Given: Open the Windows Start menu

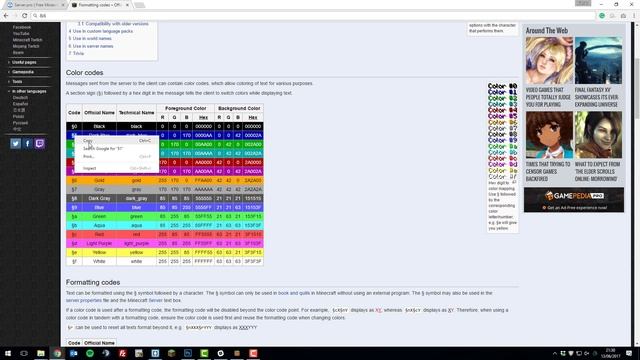Looking at the screenshot, I should coord(8,353).
